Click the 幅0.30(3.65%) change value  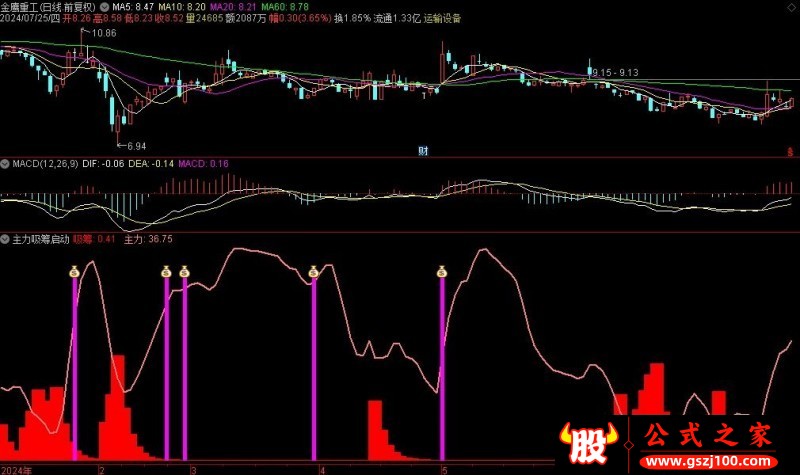point(300,19)
